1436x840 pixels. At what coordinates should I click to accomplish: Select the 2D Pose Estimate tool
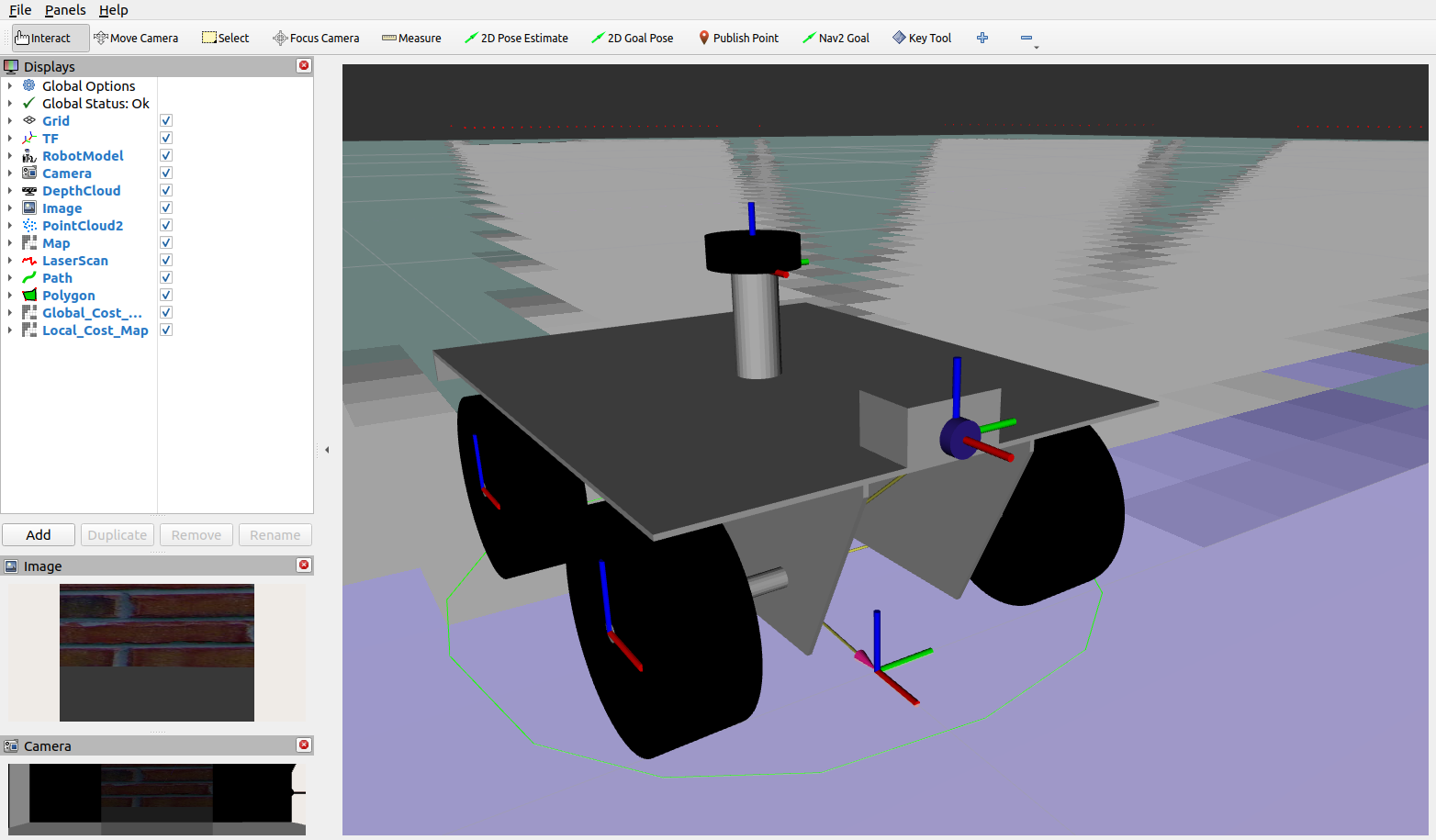516,38
